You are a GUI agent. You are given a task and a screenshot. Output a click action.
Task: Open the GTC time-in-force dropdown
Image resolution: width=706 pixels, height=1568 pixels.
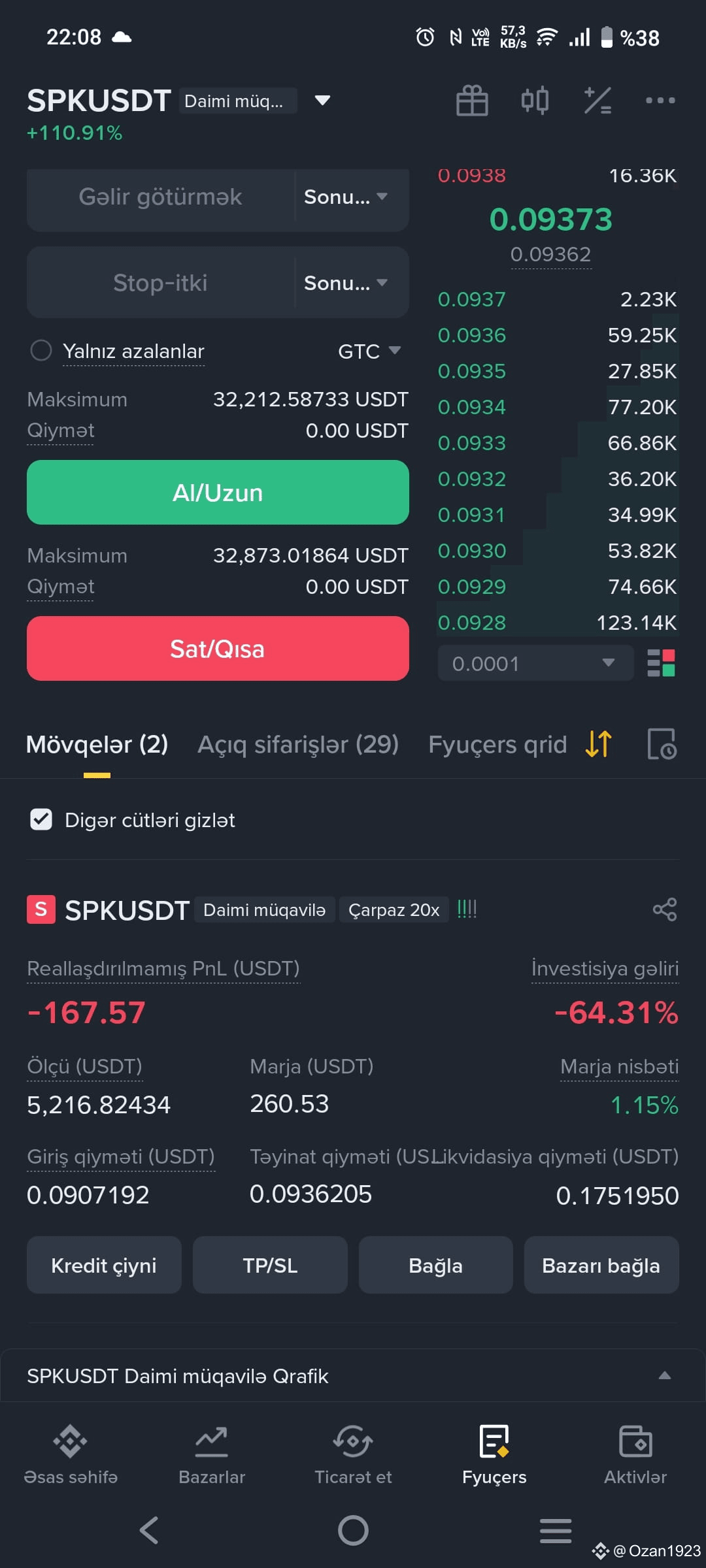[369, 351]
